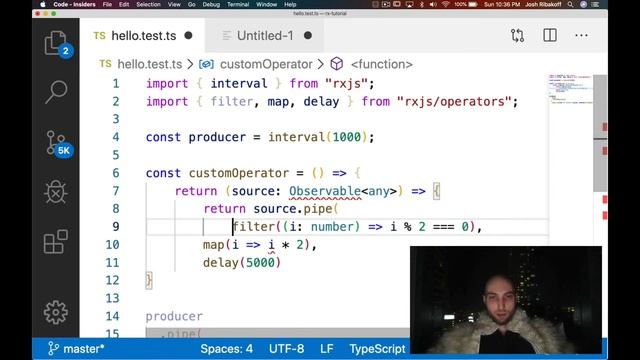Click line number 1 in the gutter

pos(116,84)
